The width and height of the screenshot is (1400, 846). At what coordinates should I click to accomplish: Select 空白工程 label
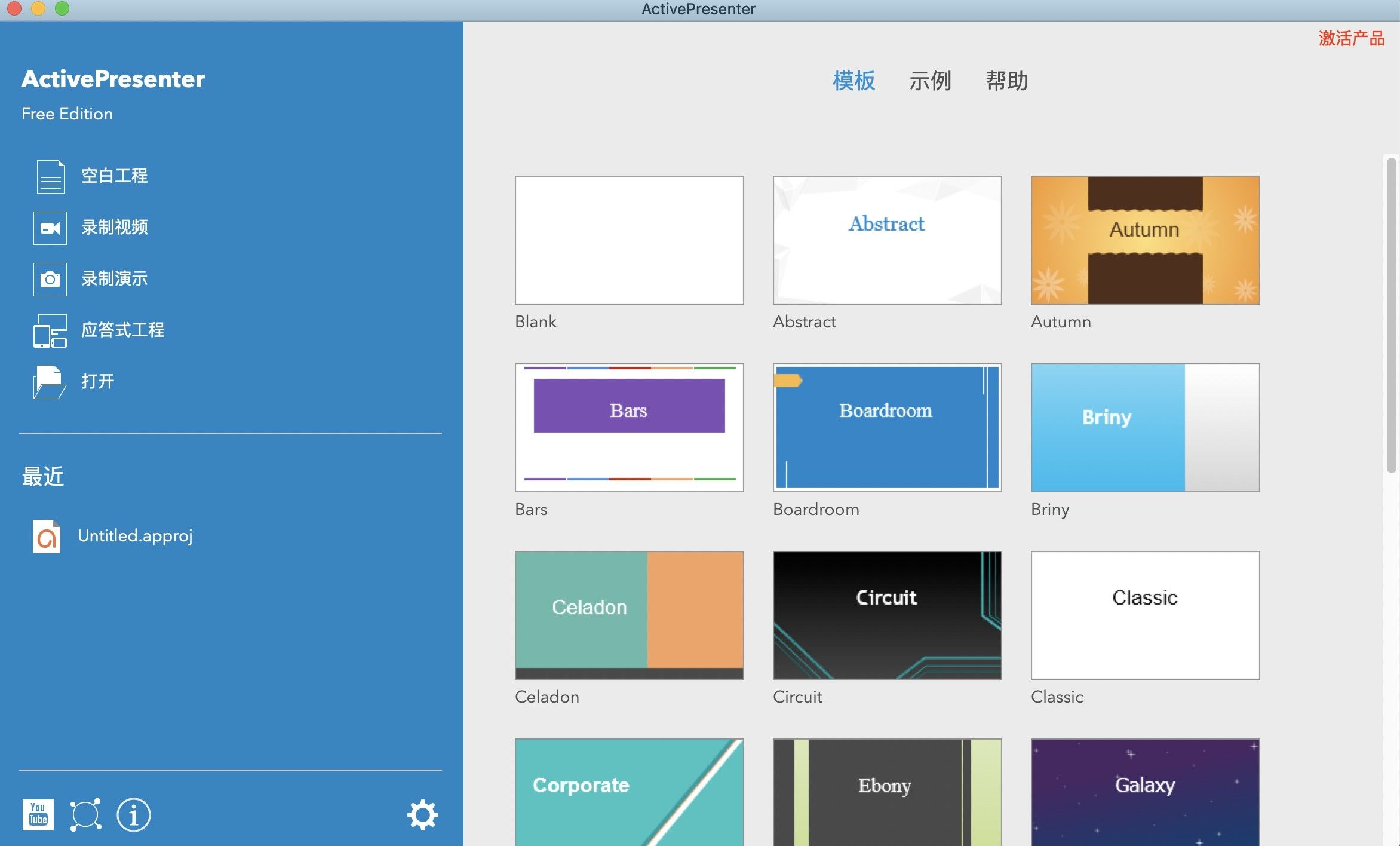click(x=115, y=176)
